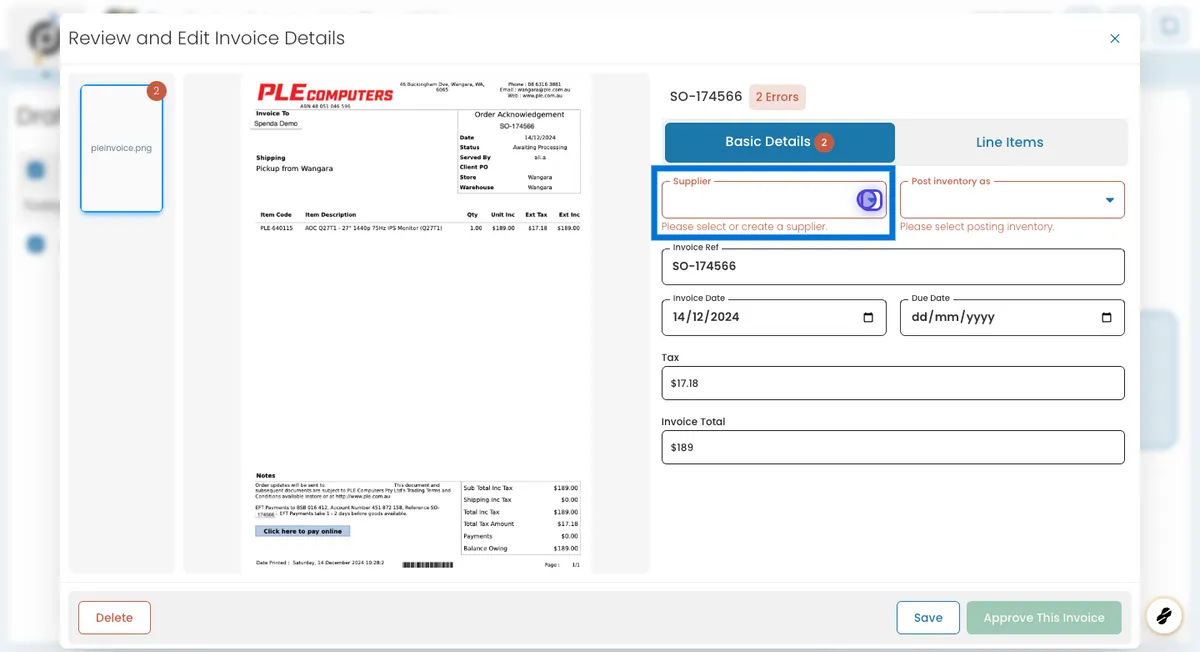This screenshot has height=652, width=1200.
Task: Click 'Please select posting inventory' error text
Action: (x=977, y=227)
